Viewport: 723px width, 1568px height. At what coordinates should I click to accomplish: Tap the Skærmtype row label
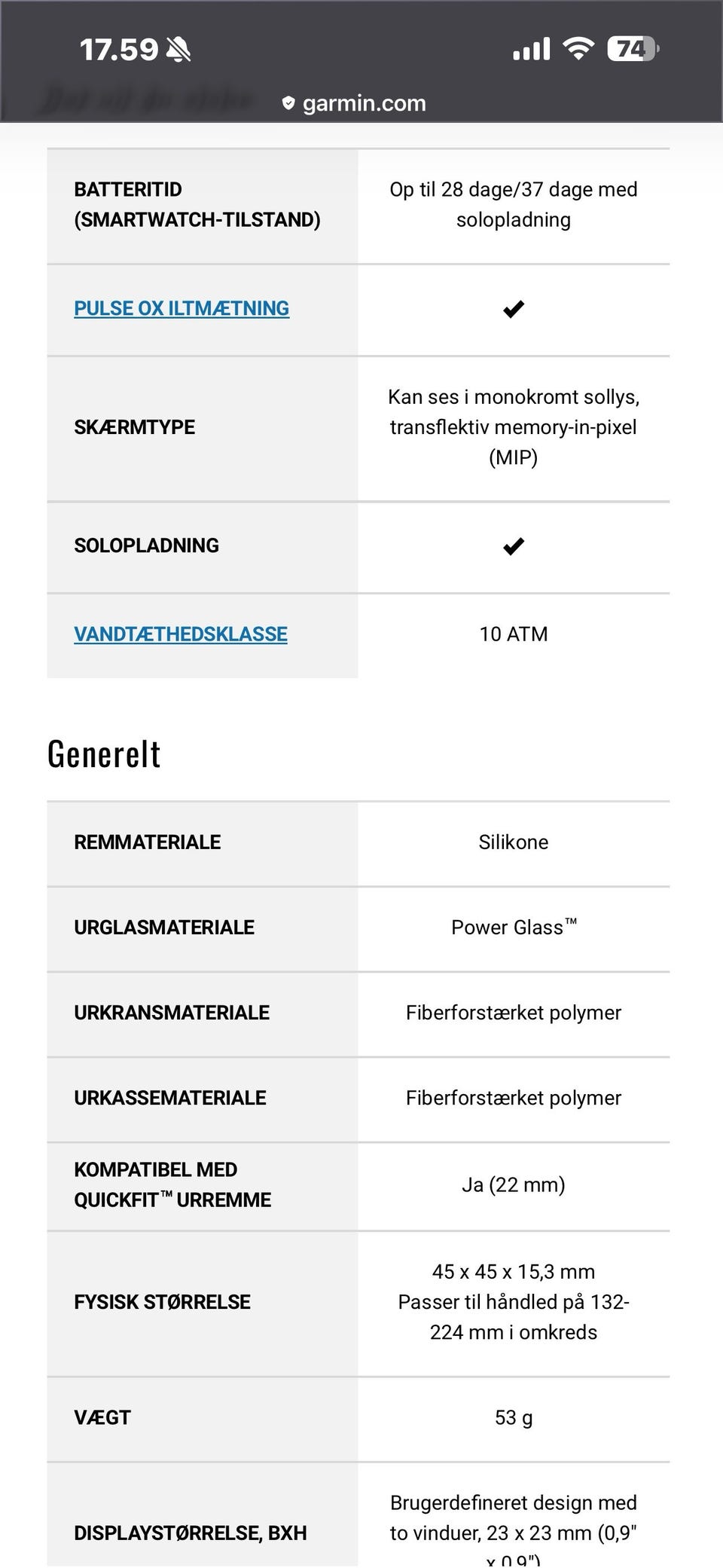click(x=134, y=427)
